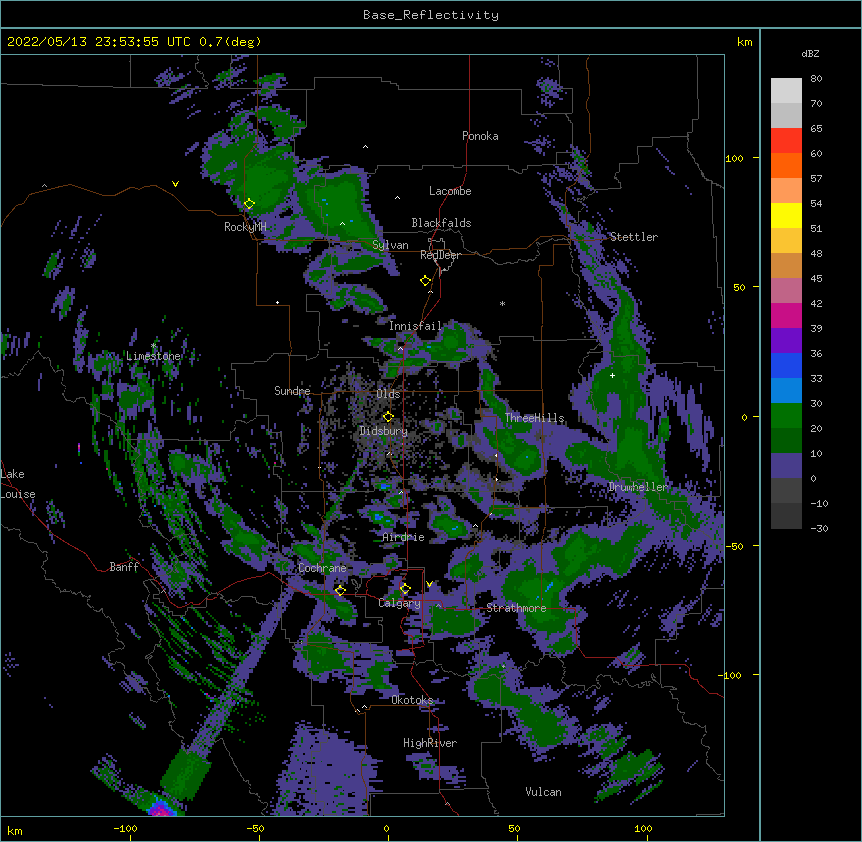The image size is (862, 842).
Task: Click the Lake Louise label
Action: (x=16, y=484)
